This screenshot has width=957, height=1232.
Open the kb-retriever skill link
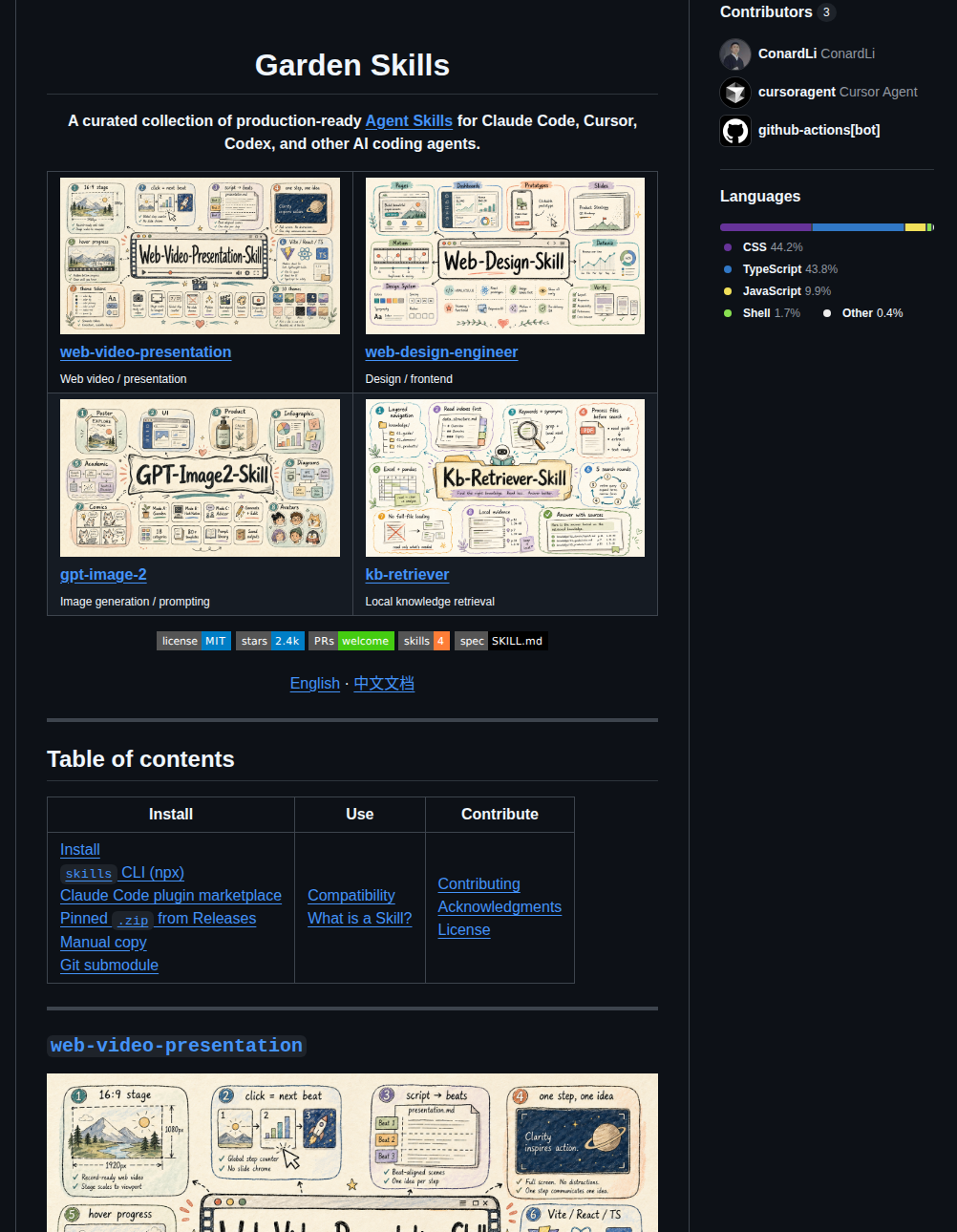[407, 575]
